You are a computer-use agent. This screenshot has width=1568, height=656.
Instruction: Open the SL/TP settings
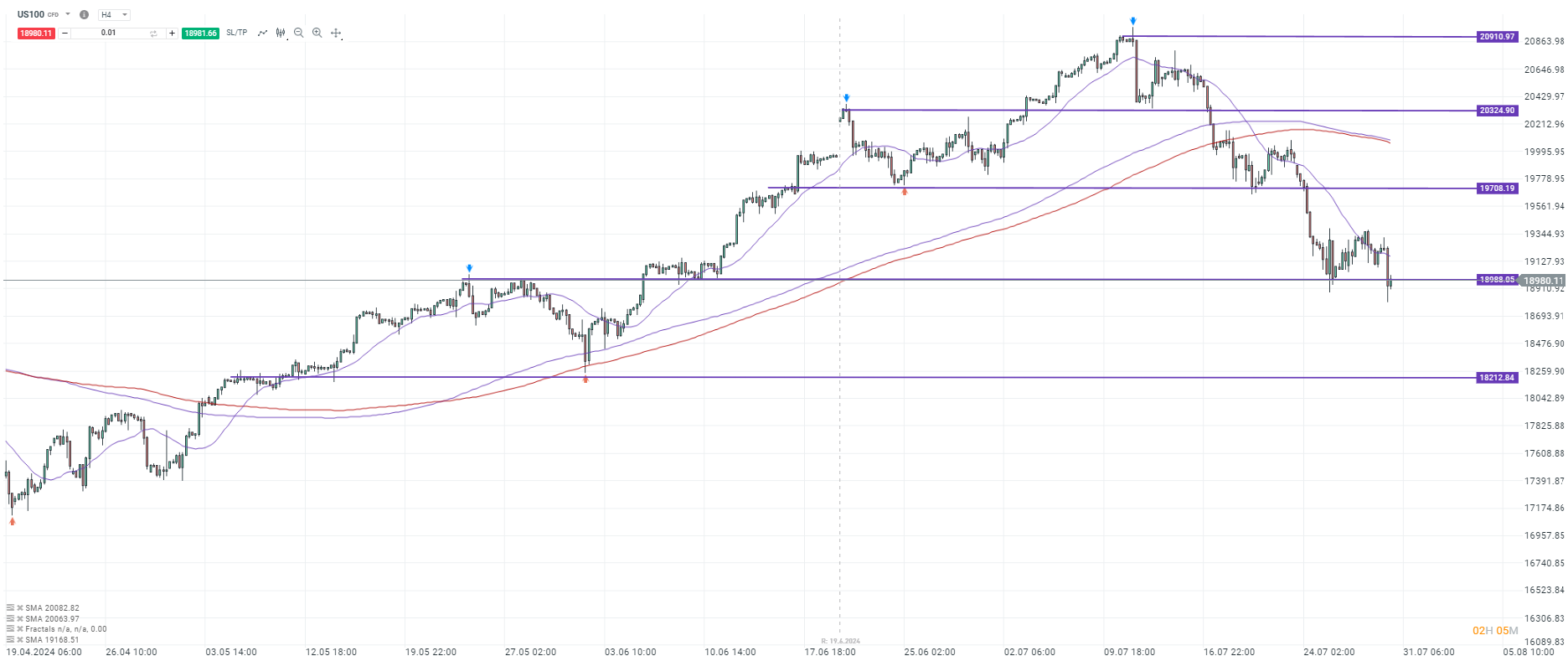tap(237, 33)
